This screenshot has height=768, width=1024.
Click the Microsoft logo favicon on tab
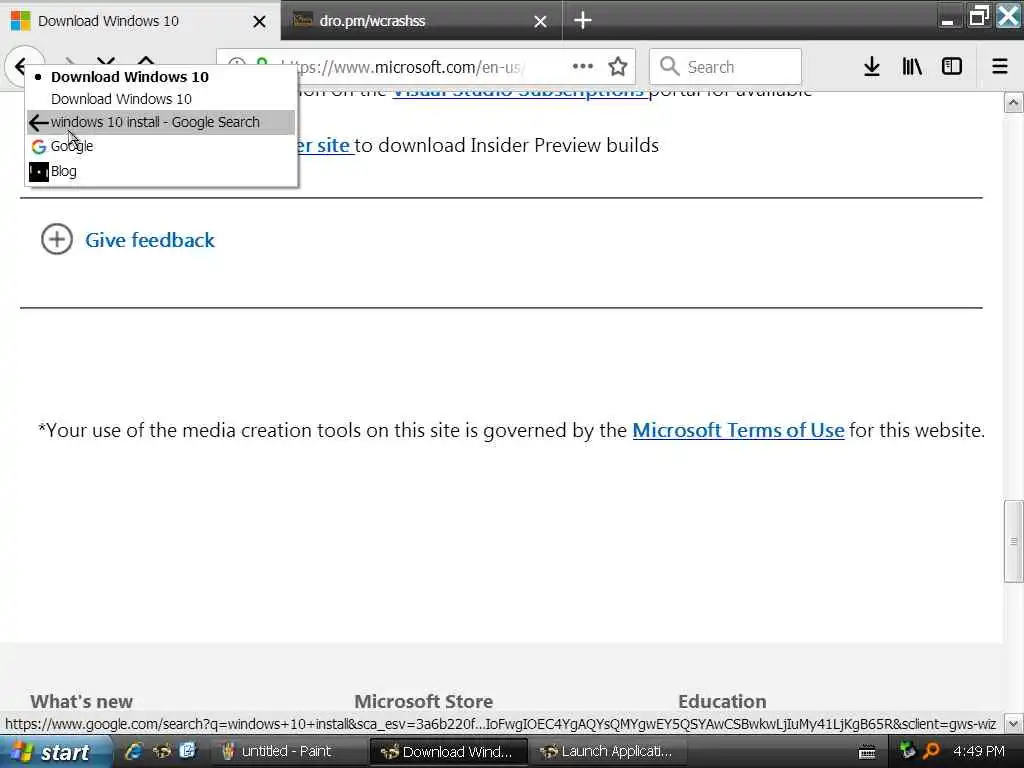(x=20, y=21)
